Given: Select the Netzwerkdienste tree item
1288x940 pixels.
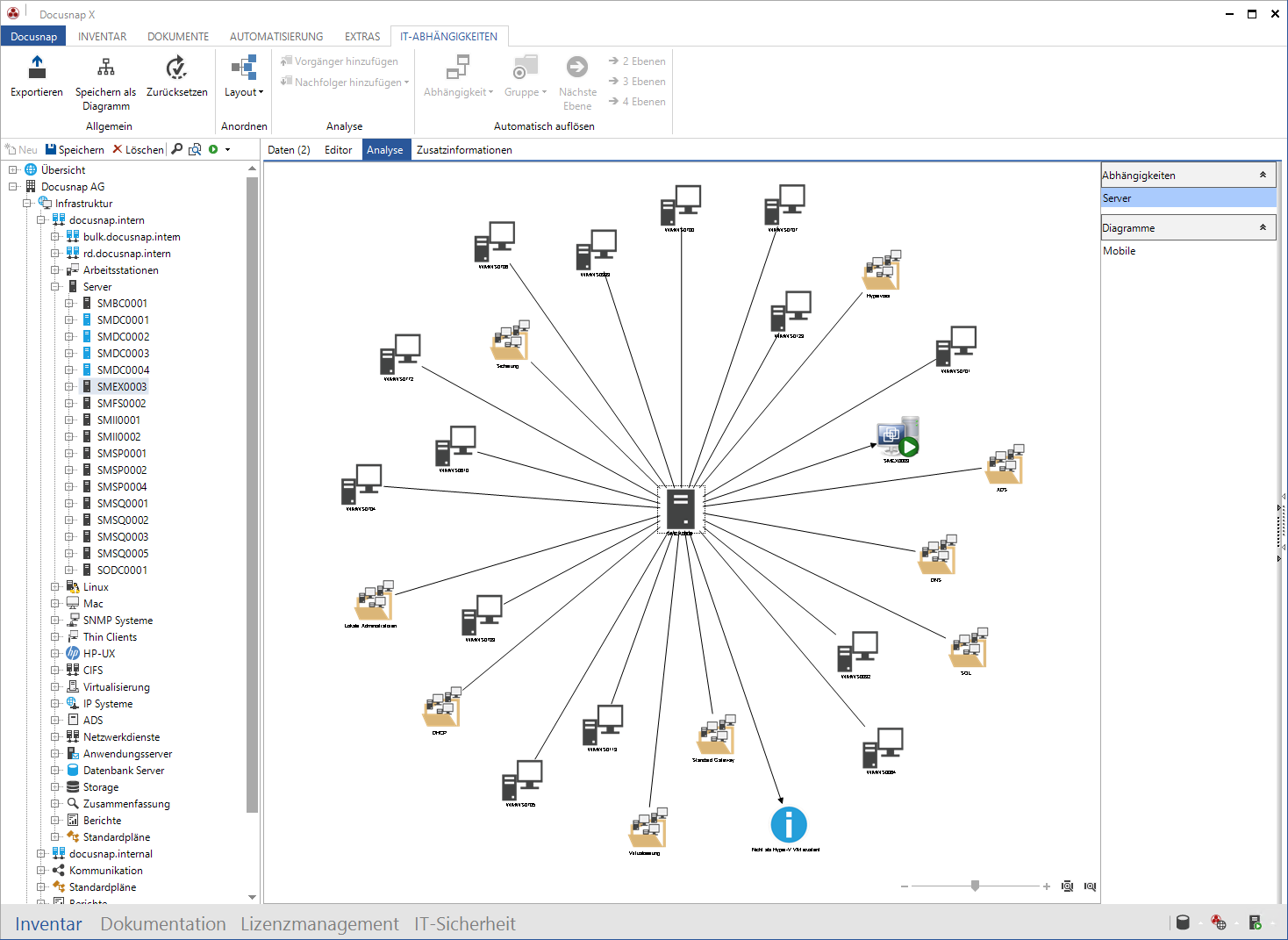Looking at the screenshot, I should pyautogui.click(x=121, y=737).
